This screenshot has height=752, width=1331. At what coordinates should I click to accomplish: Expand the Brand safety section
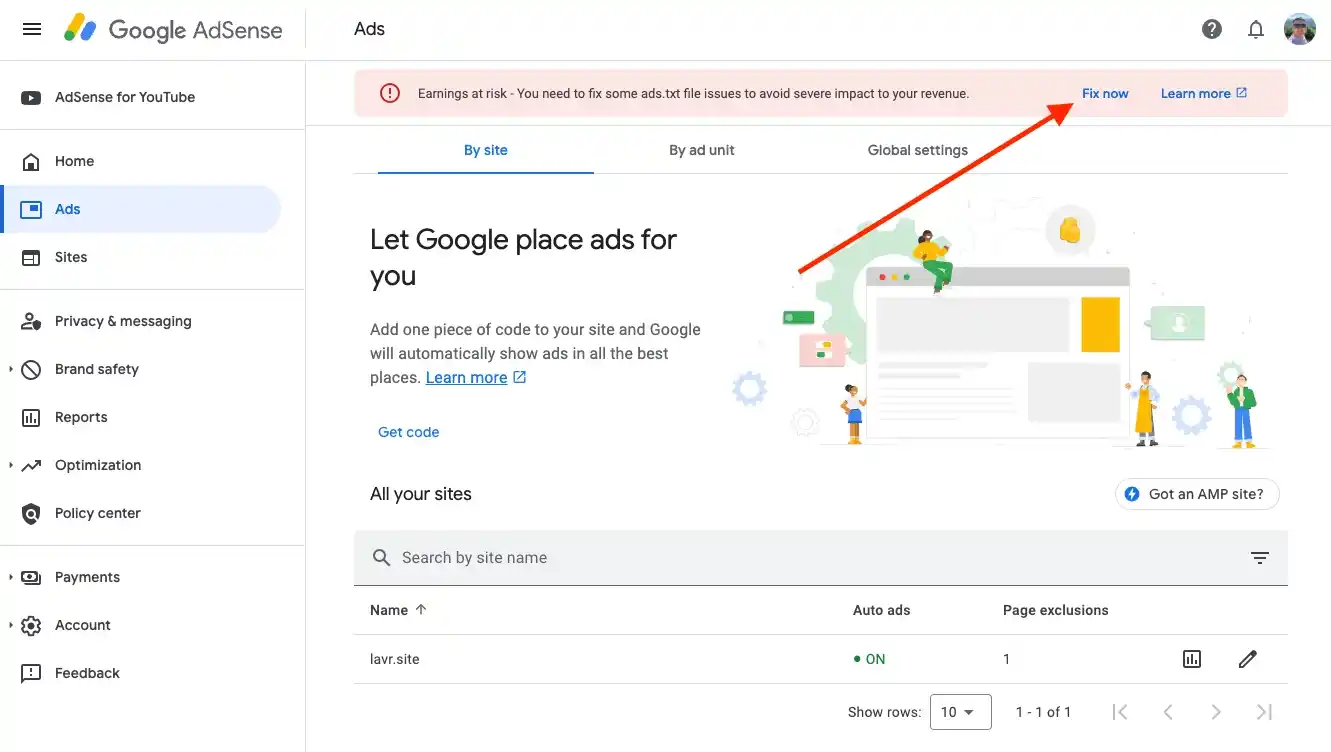(x=96, y=369)
